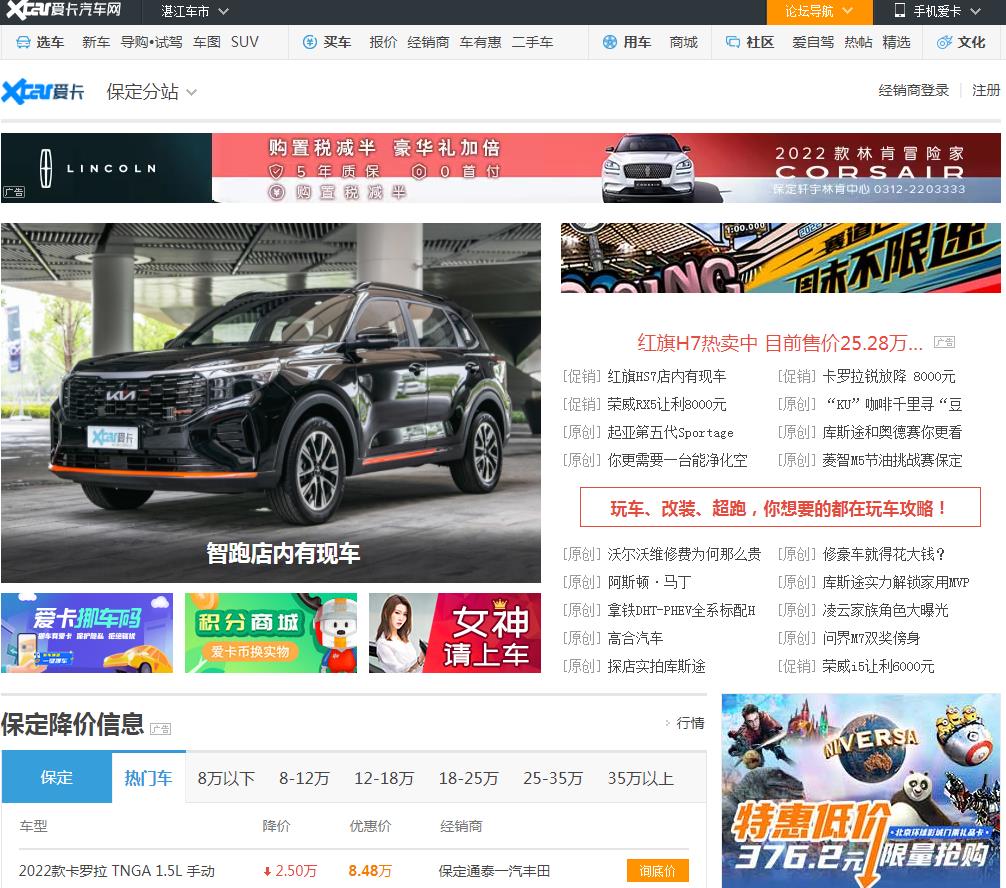Open the 保定通泰一汽丰田 dealer link
This screenshot has width=1006, height=888.
tap(494, 871)
